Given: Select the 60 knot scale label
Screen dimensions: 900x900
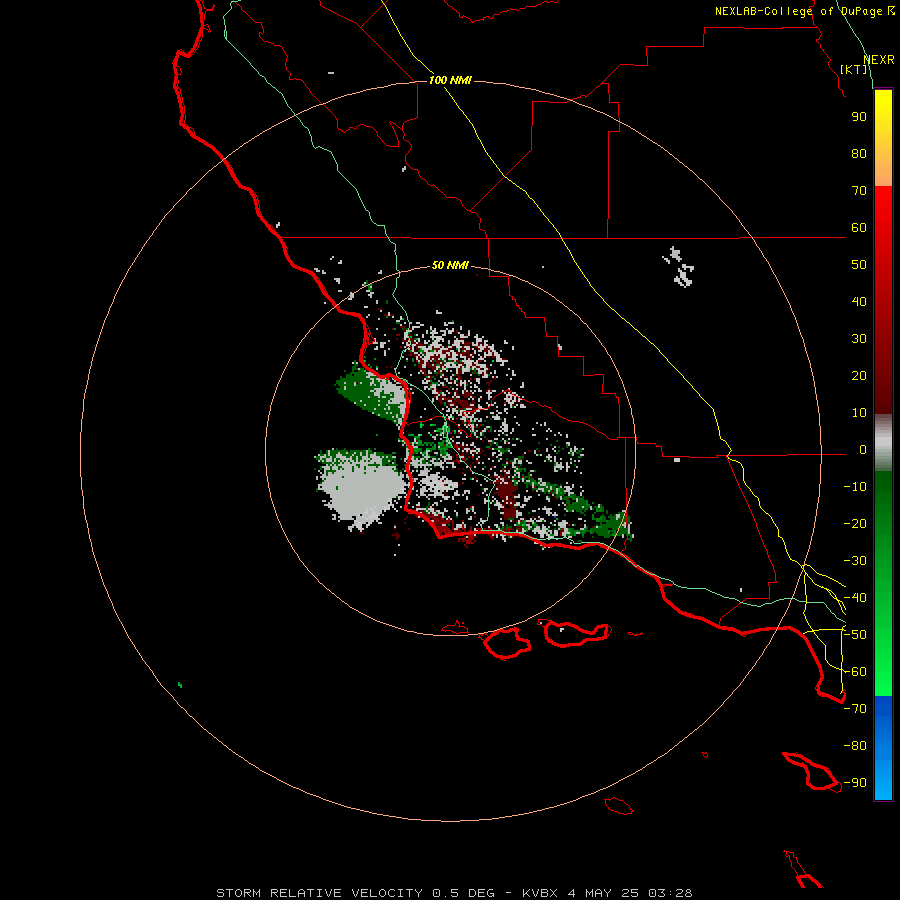Looking at the screenshot, I should [859, 228].
